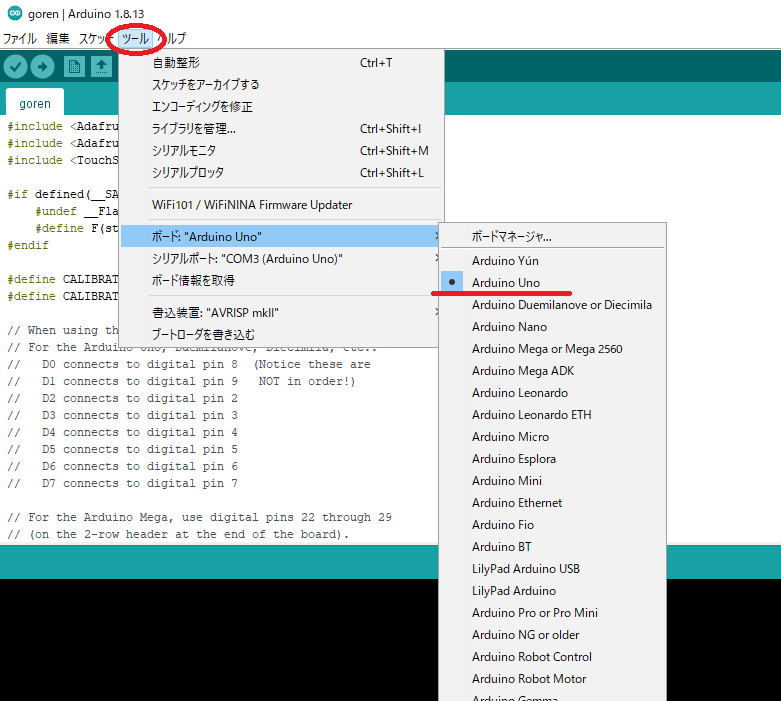The height and width of the screenshot is (701, 781).
Task: Select Arduino Robot Control board
Action: coord(553,657)
